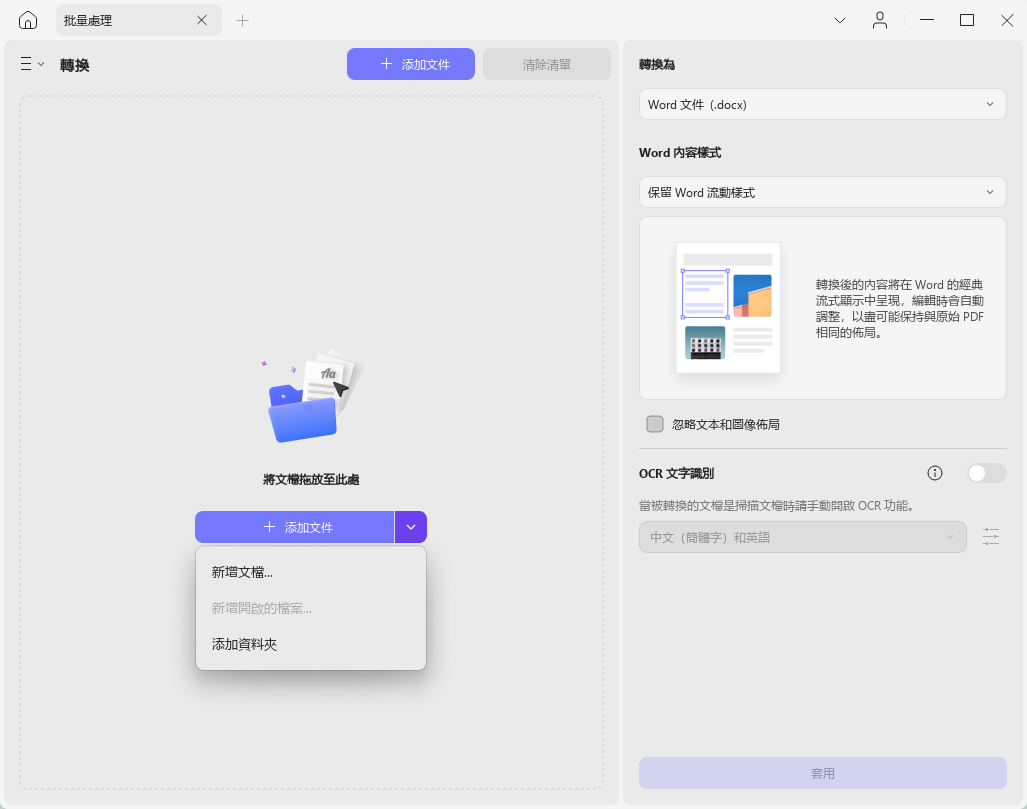The height and width of the screenshot is (809, 1027).
Task: Minimize the window
Action: 926,20
